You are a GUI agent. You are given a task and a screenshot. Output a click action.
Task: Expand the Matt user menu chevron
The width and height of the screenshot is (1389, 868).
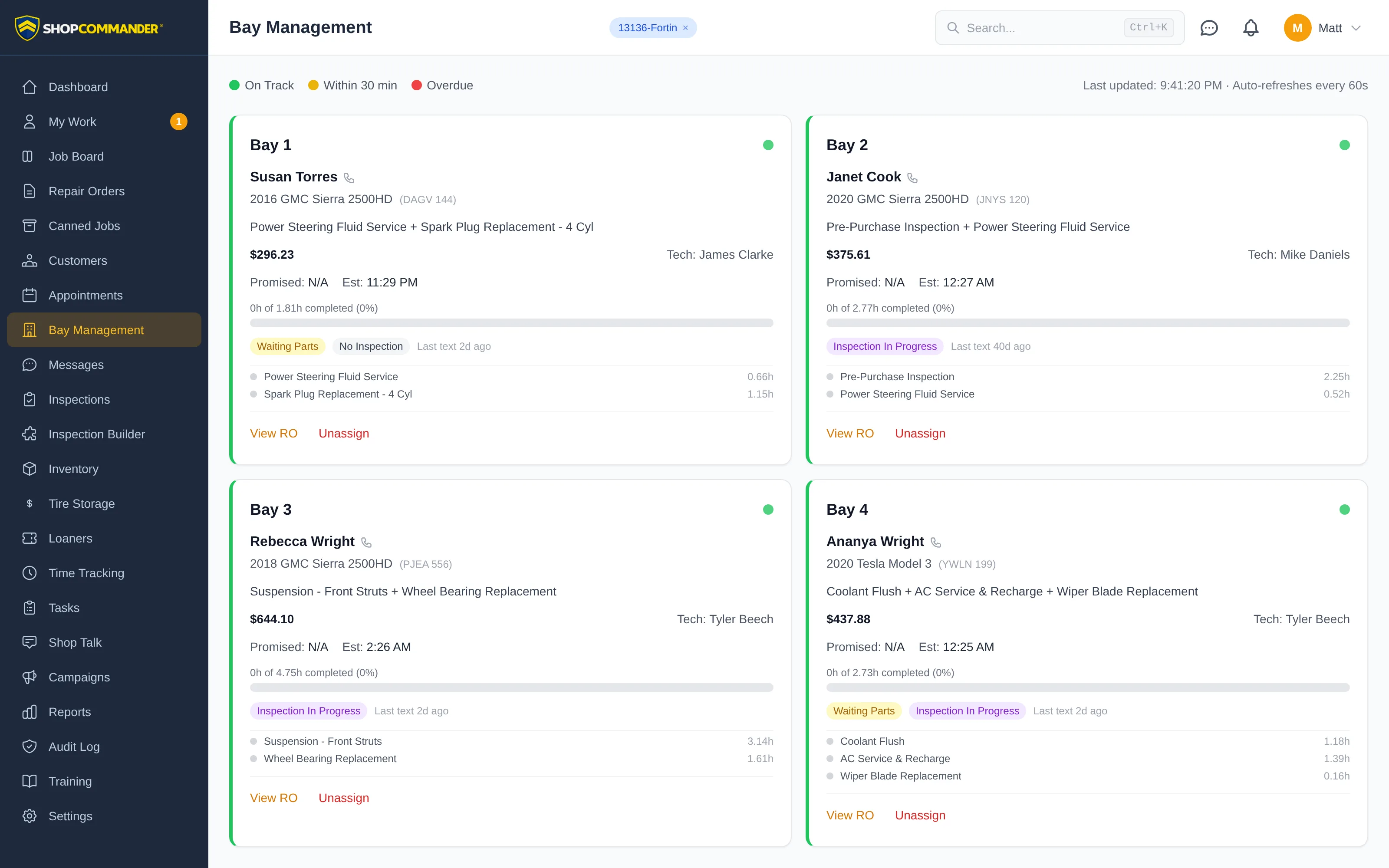[x=1356, y=27]
